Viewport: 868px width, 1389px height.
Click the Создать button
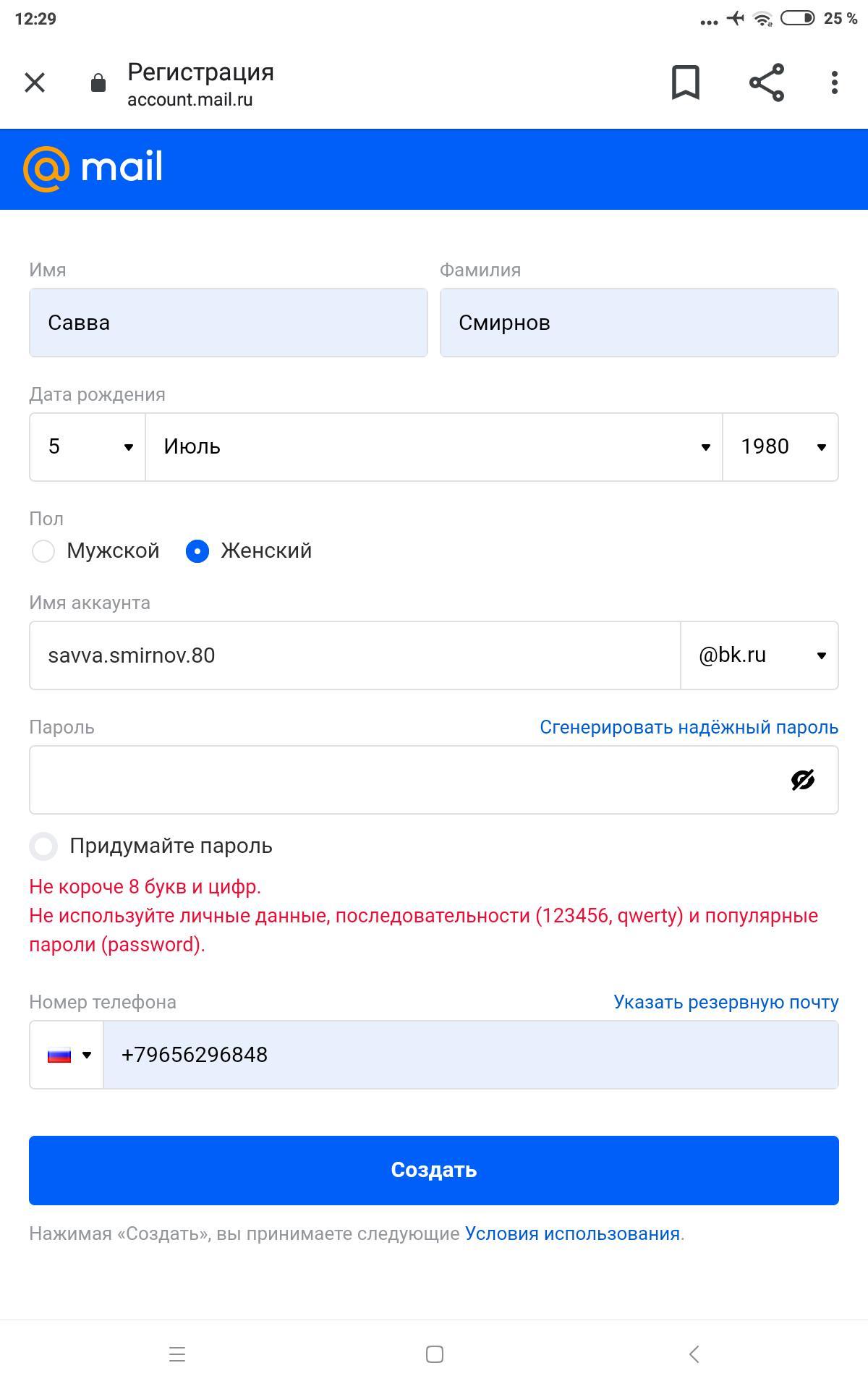pos(434,1170)
